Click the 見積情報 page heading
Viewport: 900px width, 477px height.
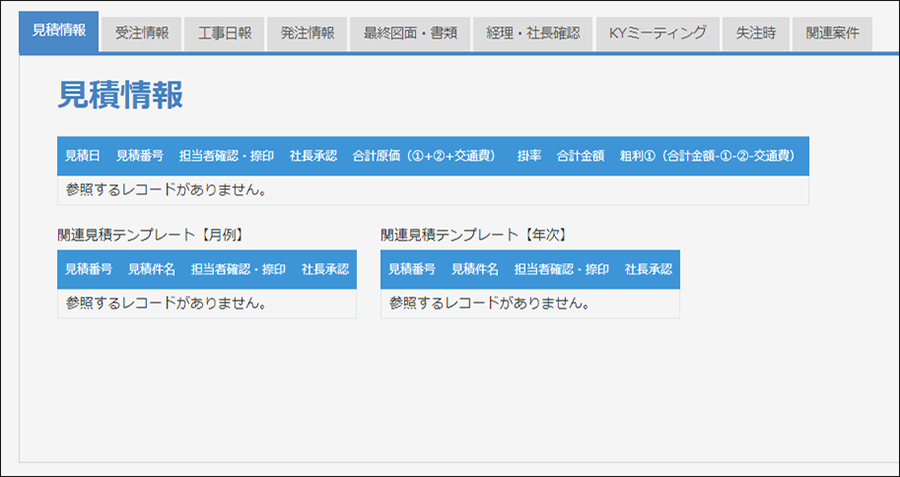(x=121, y=95)
